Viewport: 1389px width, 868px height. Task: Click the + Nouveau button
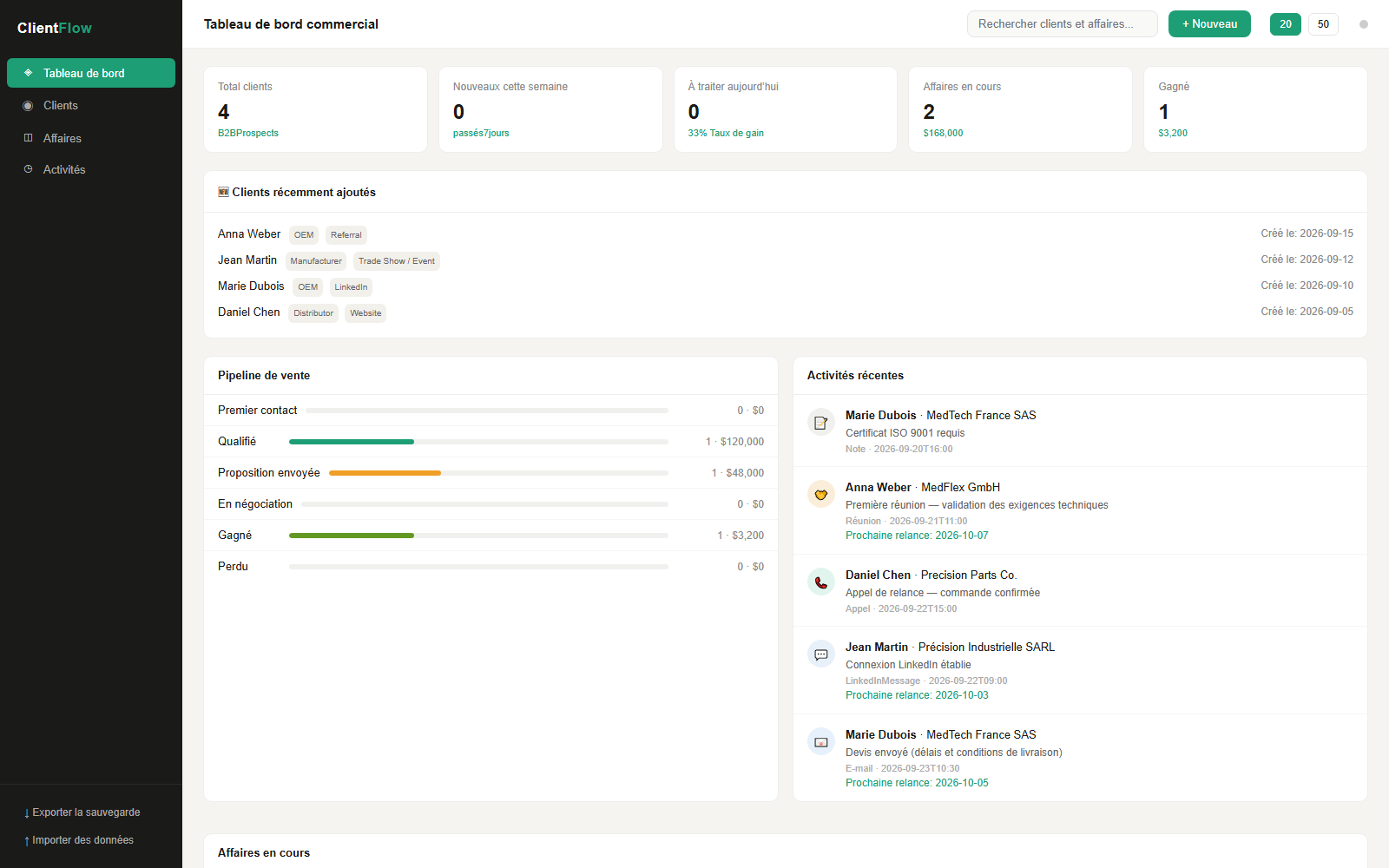(x=1209, y=24)
